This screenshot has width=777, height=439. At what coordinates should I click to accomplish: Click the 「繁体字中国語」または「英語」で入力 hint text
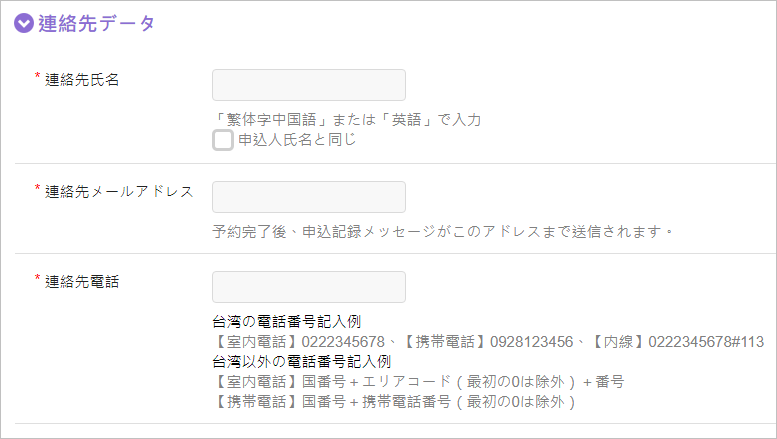point(347,120)
